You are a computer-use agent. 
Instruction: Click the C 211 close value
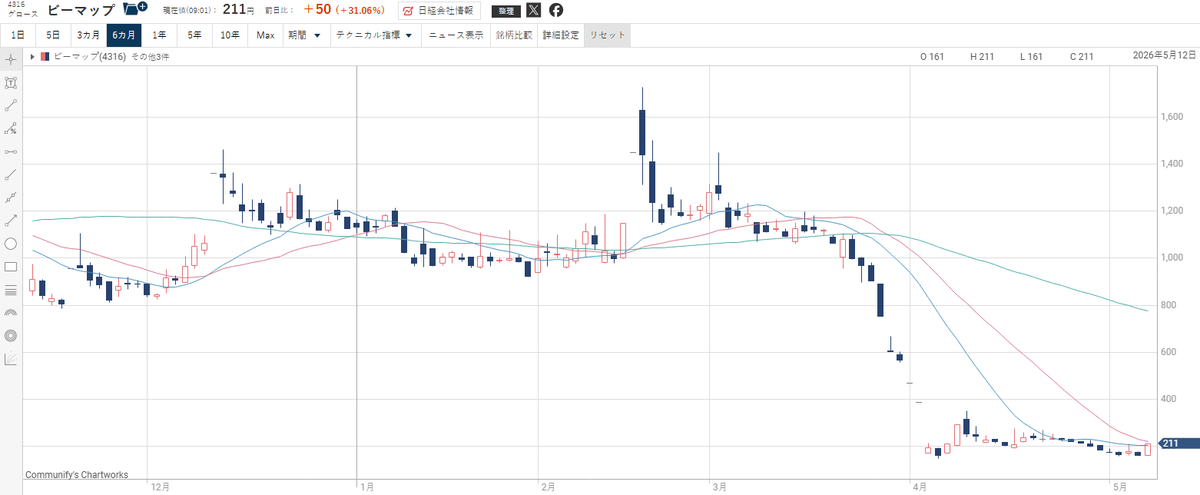1081,57
